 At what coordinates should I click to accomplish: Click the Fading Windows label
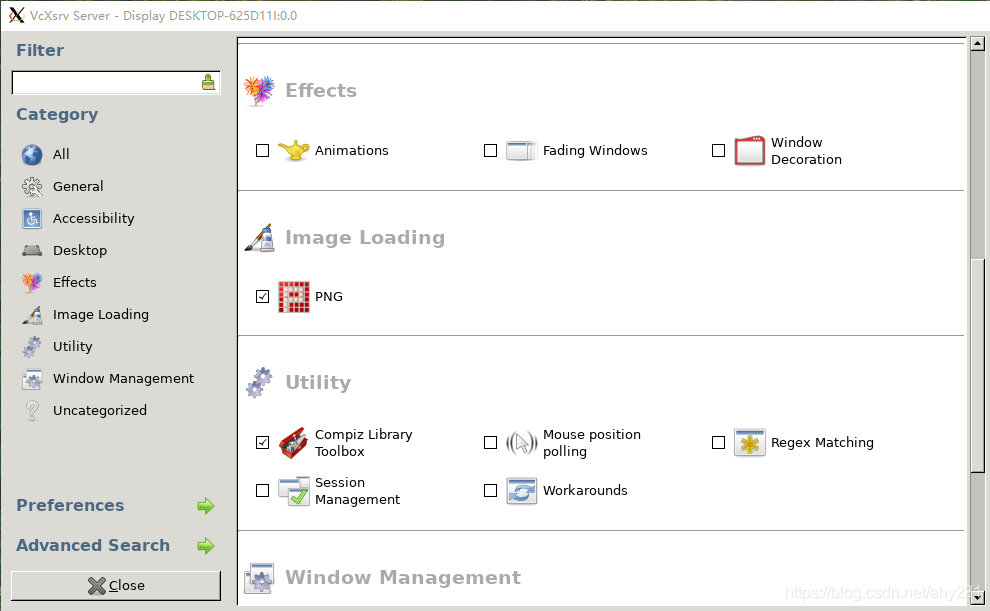point(595,151)
